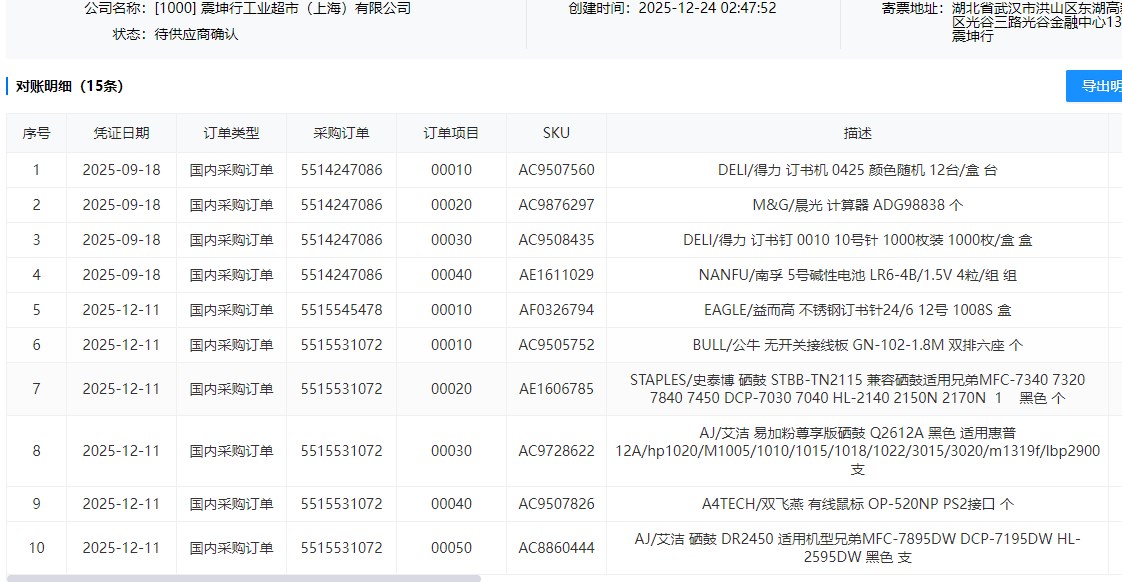Click the A4TECH 双飞燕 mouse description

[857, 504]
